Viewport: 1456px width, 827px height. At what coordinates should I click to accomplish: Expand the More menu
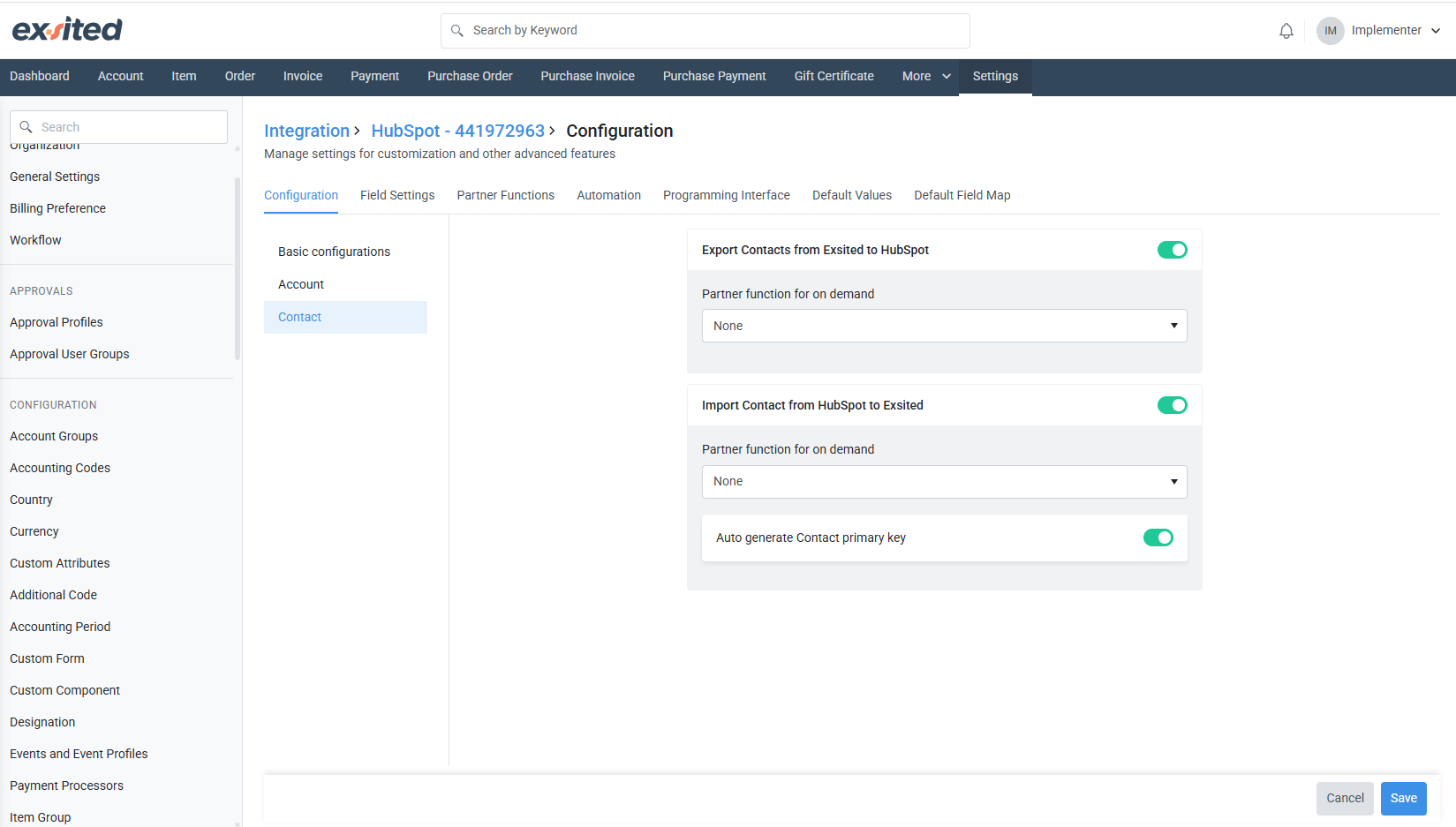click(x=926, y=76)
